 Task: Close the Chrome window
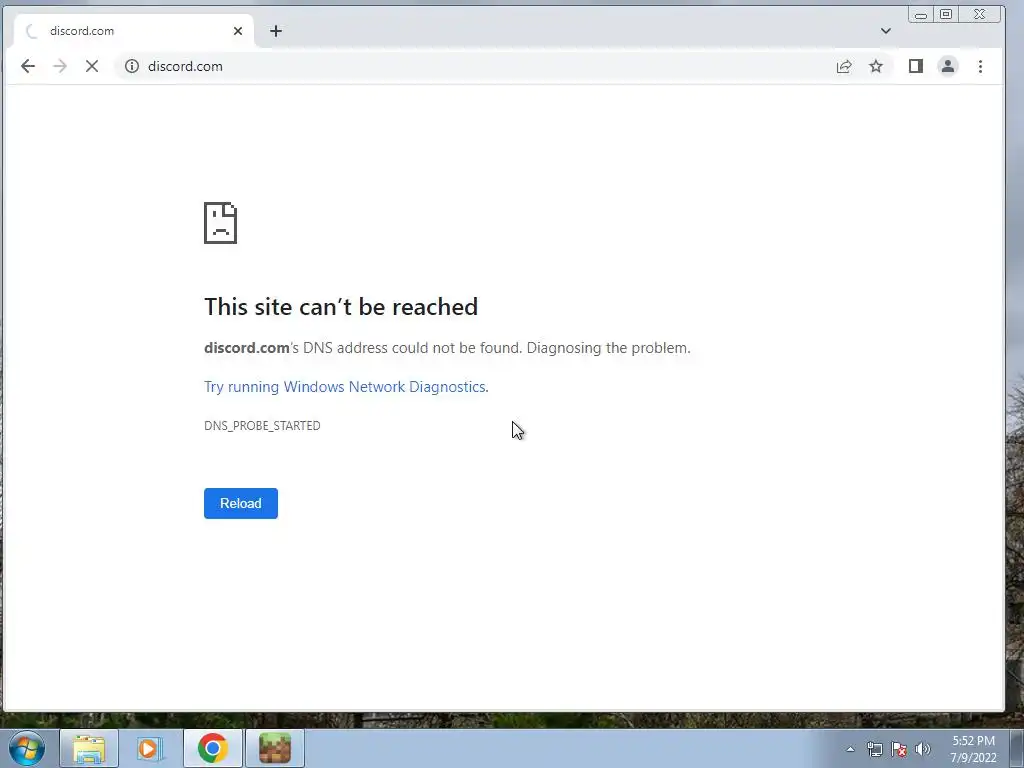(980, 14)
